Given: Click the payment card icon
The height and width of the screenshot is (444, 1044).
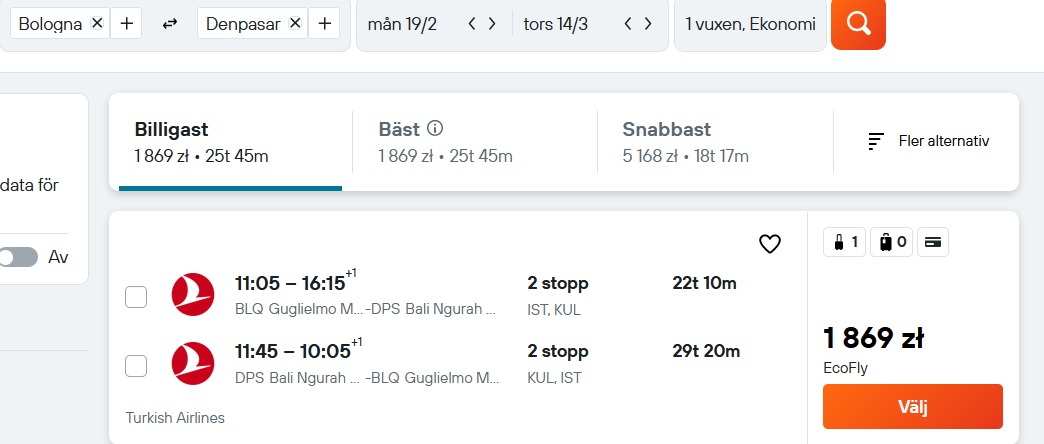Looking at the screenshot, I should [x=933, y=242].
